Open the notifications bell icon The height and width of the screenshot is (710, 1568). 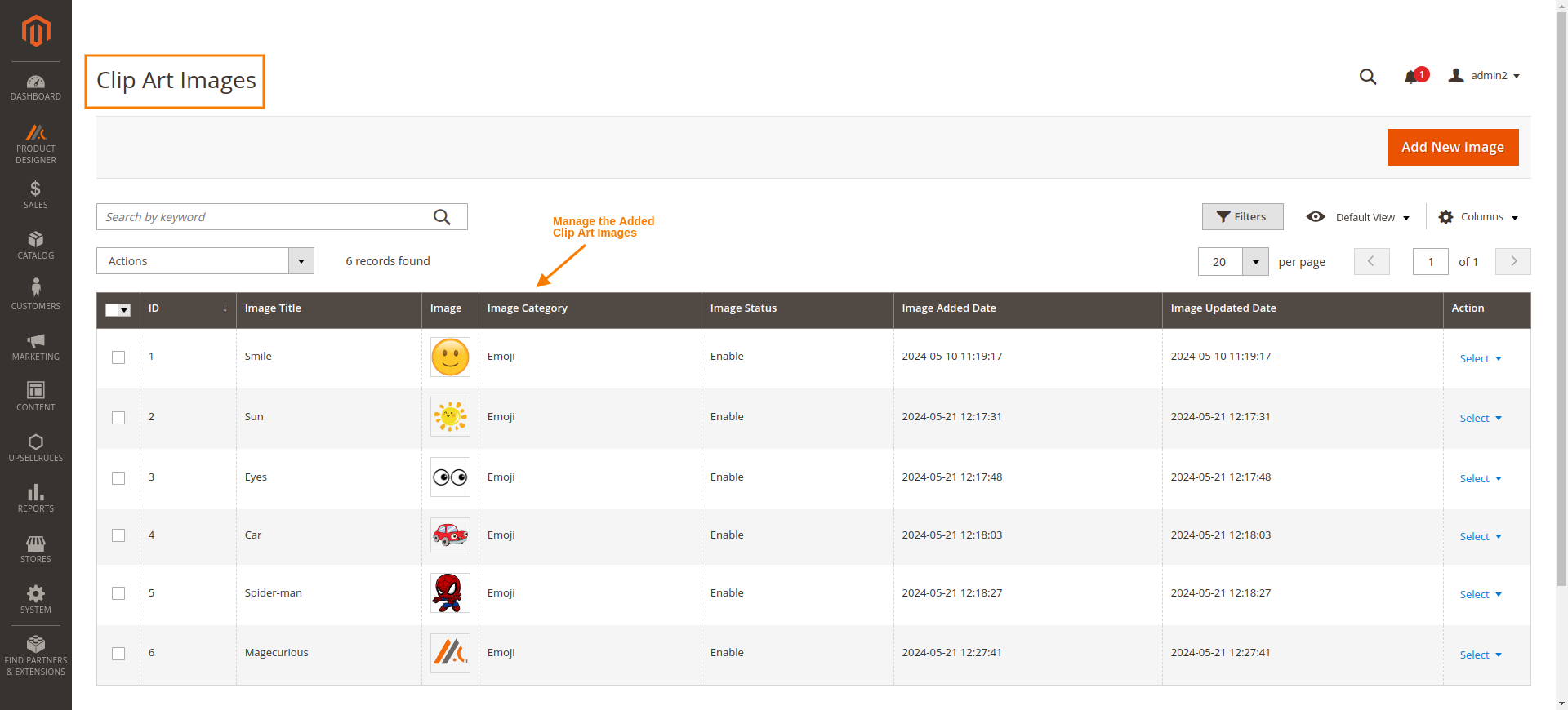(x=1410, y=77)
